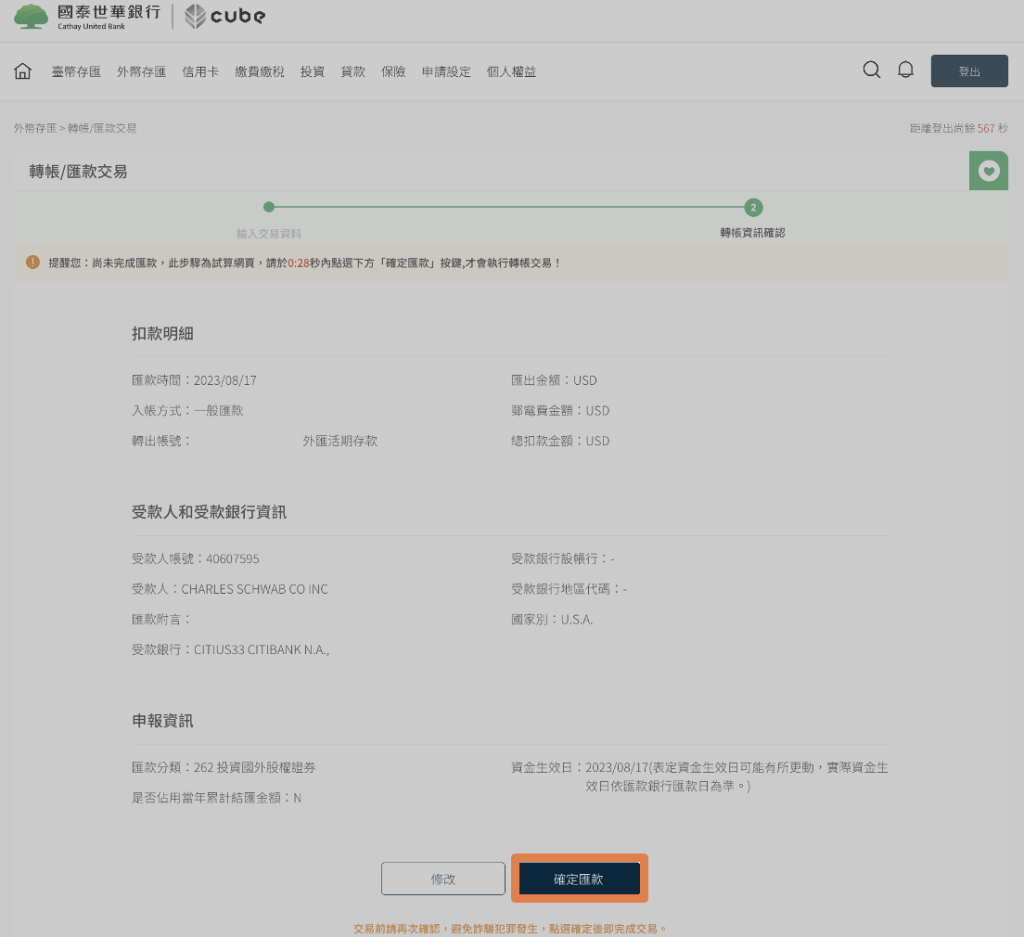1024x937 pixels.
Task: Open the search magnifier icon
Action: (871, 70)
